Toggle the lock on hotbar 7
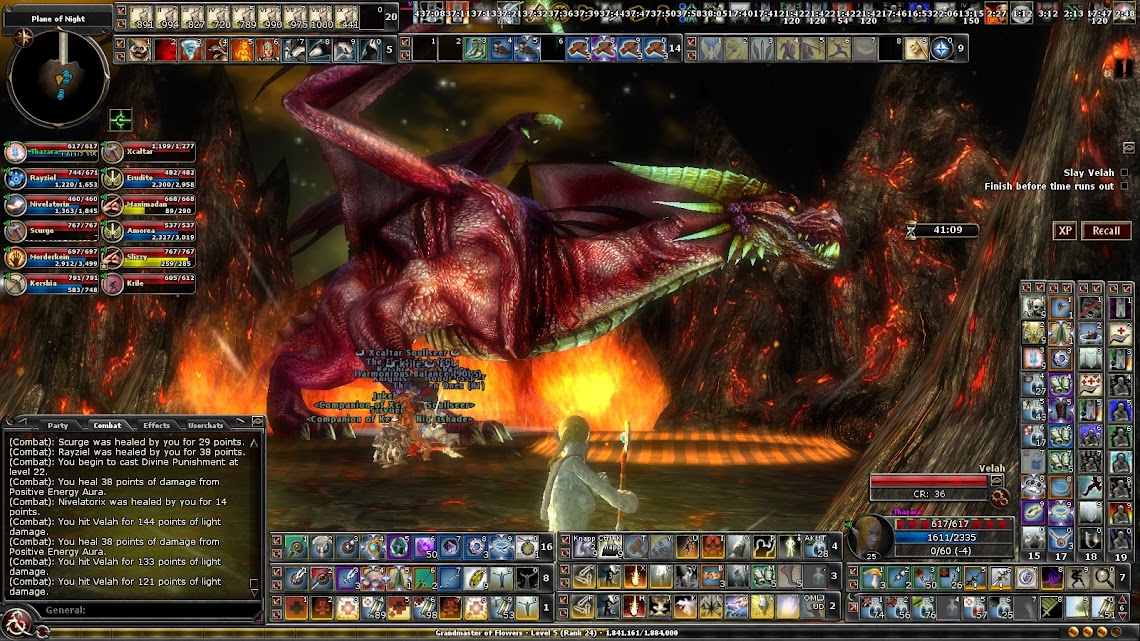Image resolution: width=1140 pixels, height=641 pixels. coord(854,572)
